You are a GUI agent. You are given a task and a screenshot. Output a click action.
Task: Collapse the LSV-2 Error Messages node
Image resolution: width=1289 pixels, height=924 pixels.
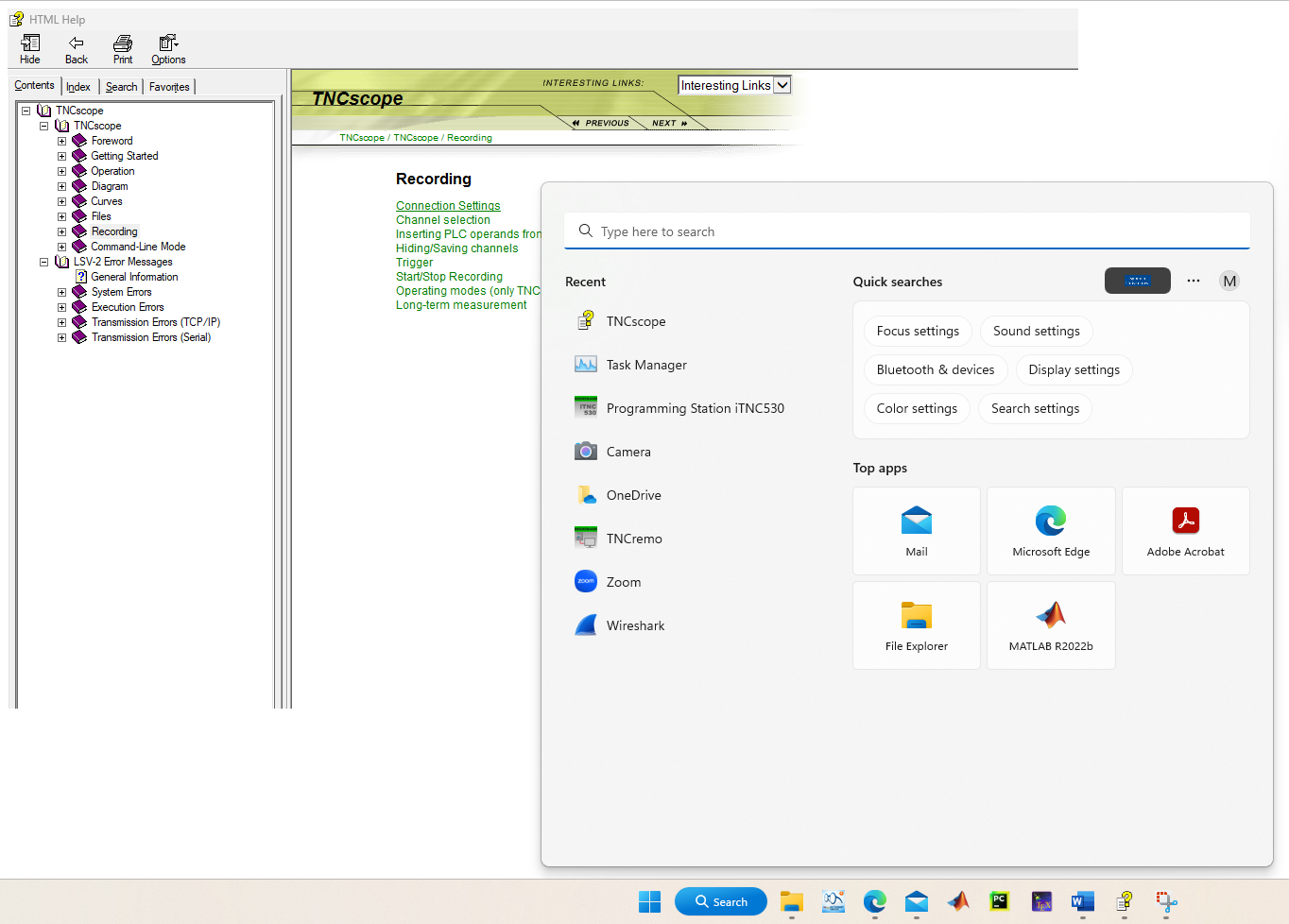[x=43, y=262]
